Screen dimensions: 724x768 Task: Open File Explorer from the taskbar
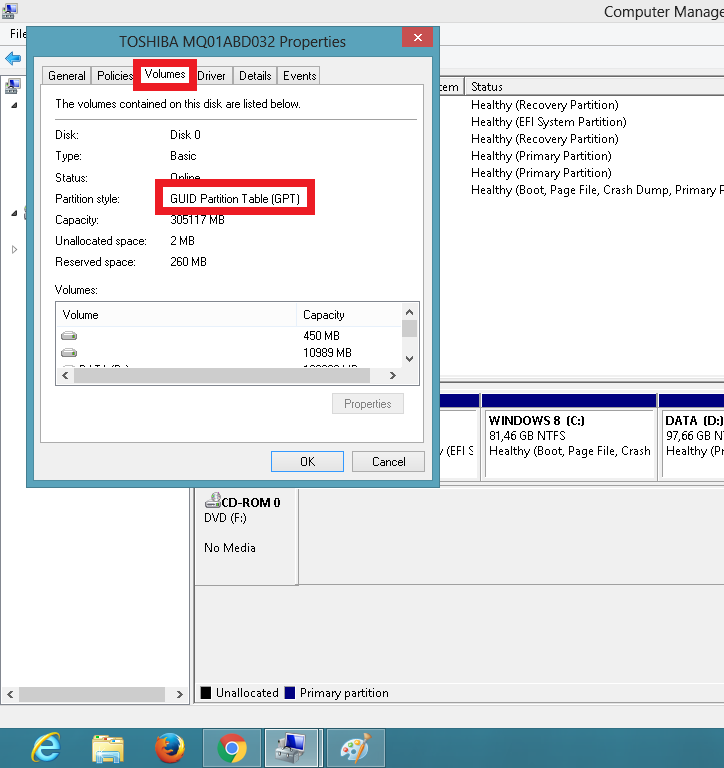point(108,748)
